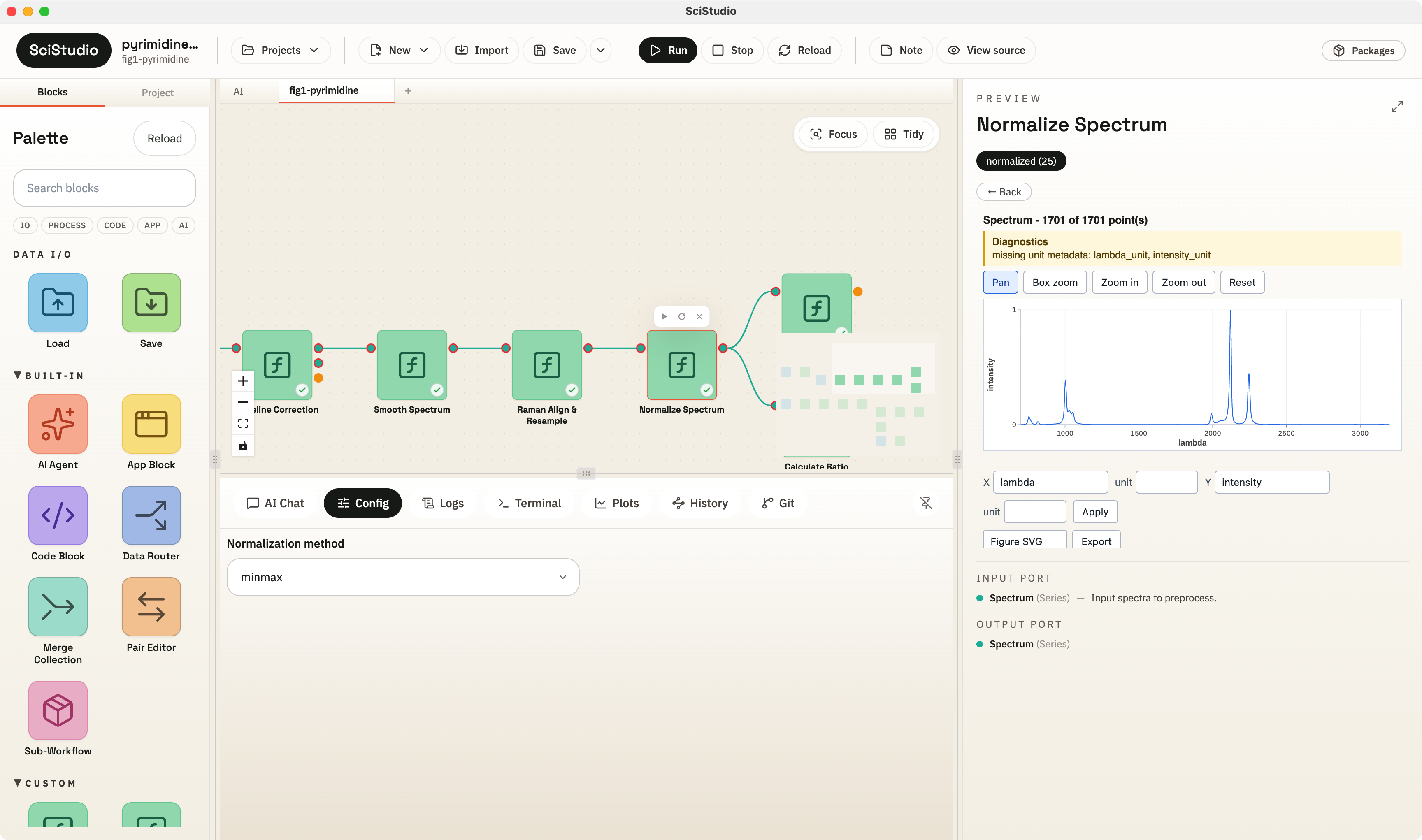Click the Apply button
Viewport: 1422px width, 840px height.
pos(1095,512)
